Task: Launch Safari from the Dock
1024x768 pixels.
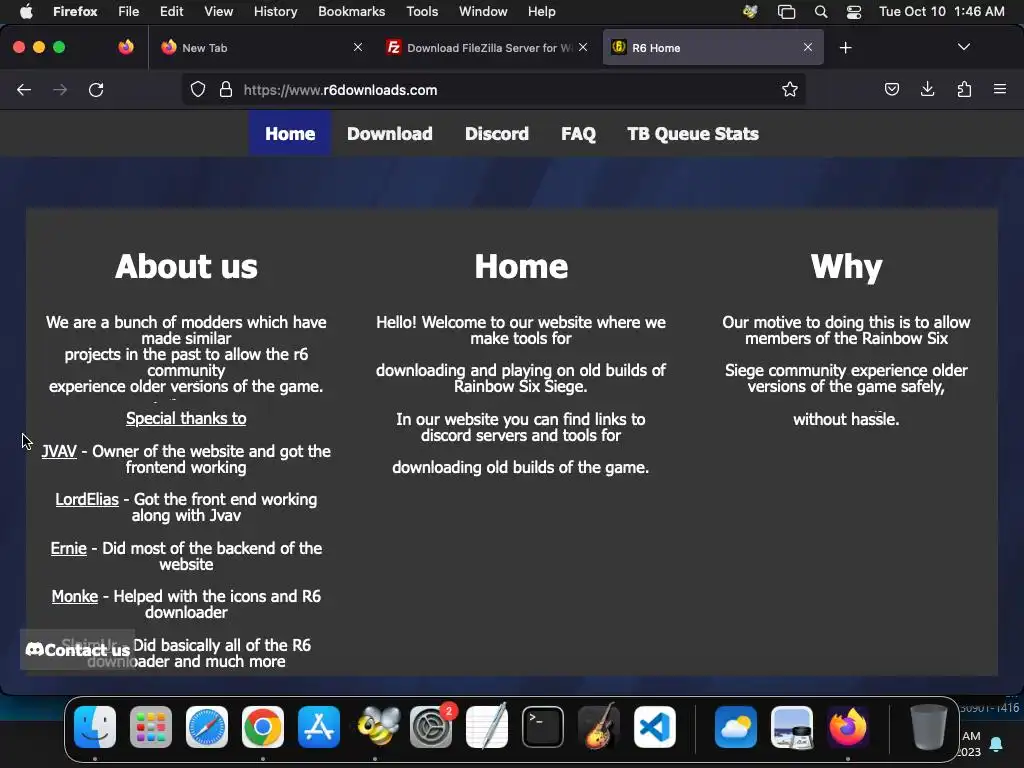Action: coord(207,727)
